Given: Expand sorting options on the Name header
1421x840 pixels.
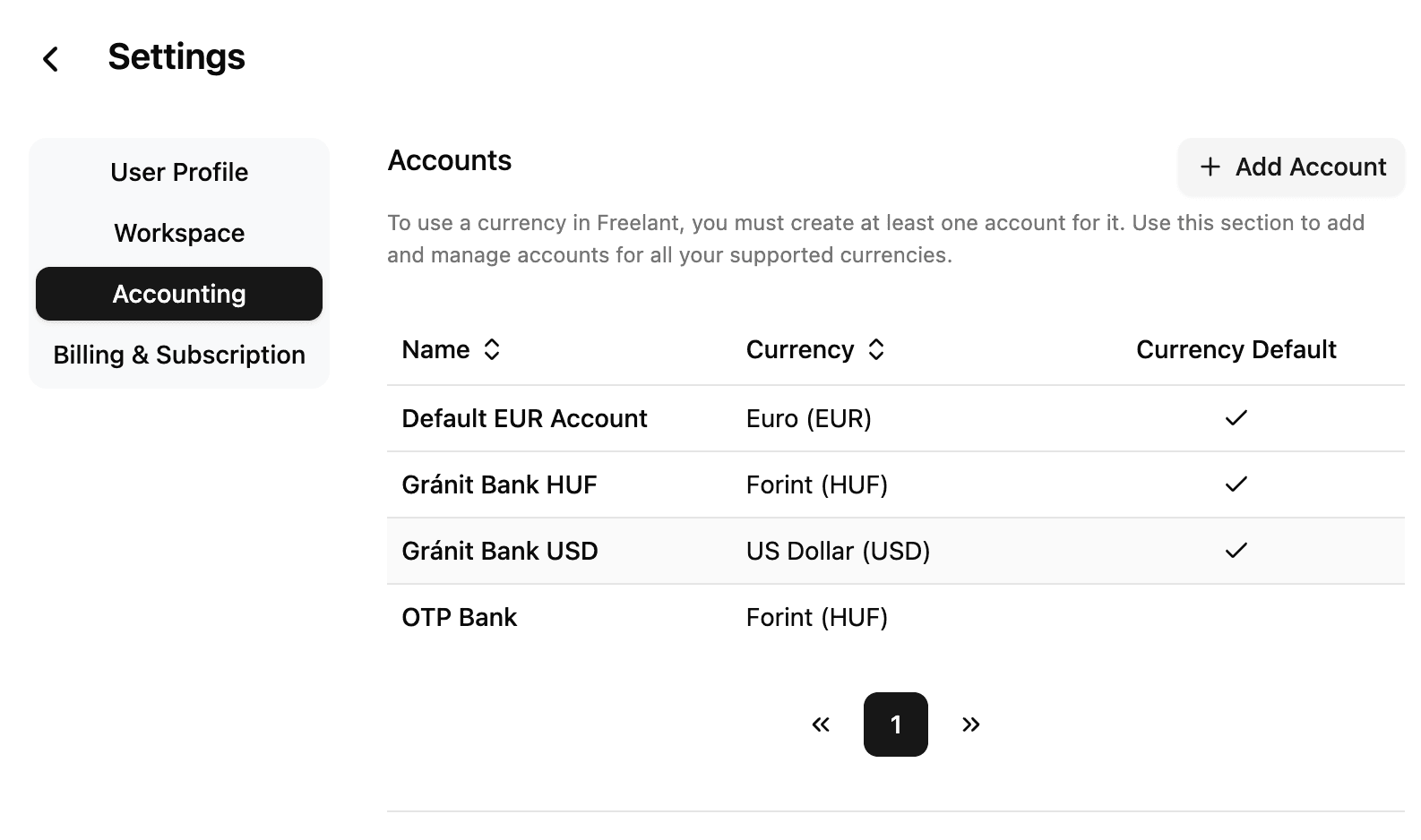Looking at the screenshot, I should pos(493,349).
